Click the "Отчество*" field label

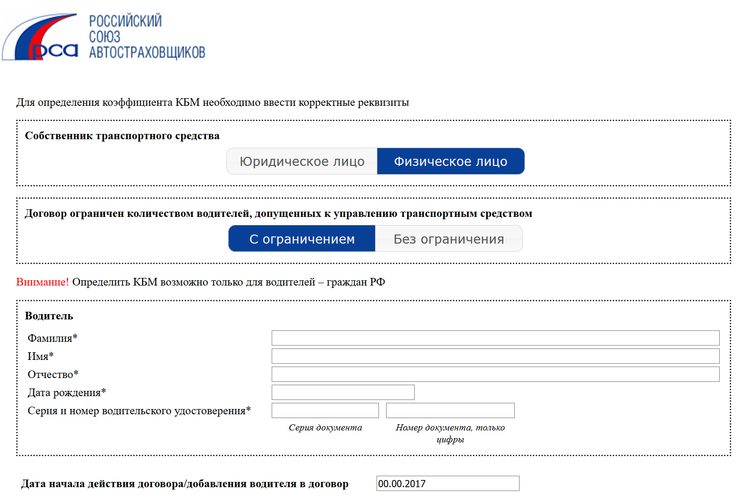[53, 374]
